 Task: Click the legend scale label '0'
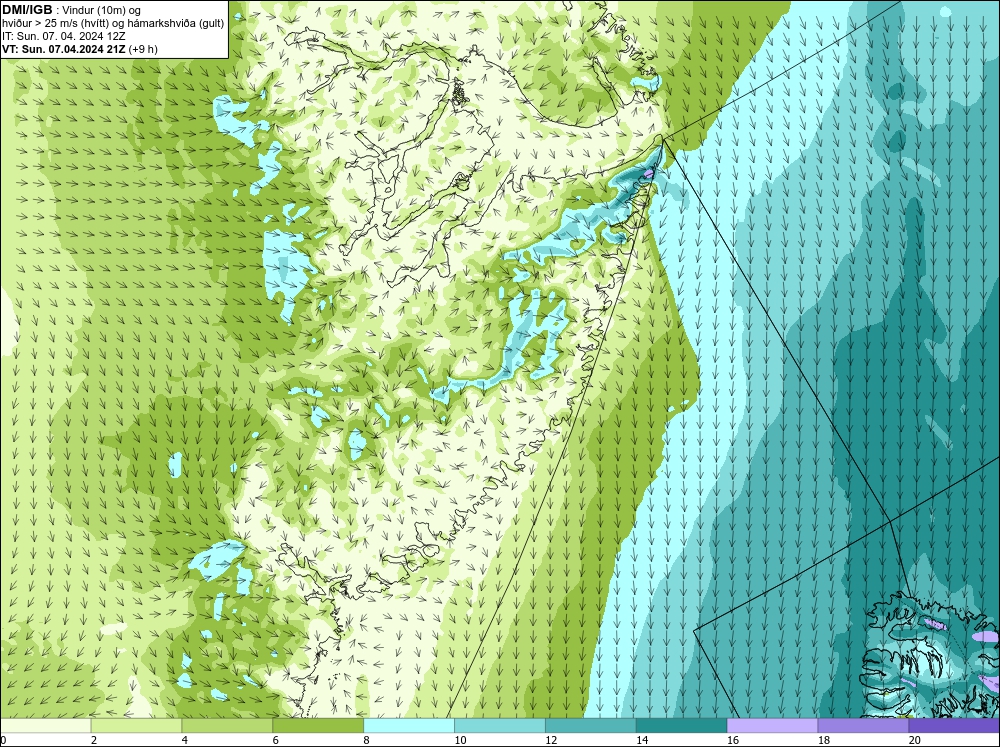[x=3, y=740]
